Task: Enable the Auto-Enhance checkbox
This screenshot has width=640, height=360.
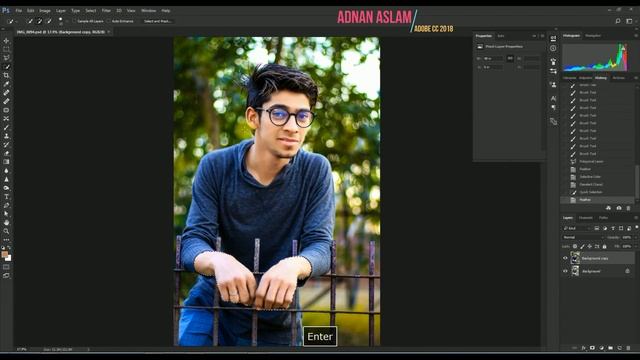Action: click(109, 21)
